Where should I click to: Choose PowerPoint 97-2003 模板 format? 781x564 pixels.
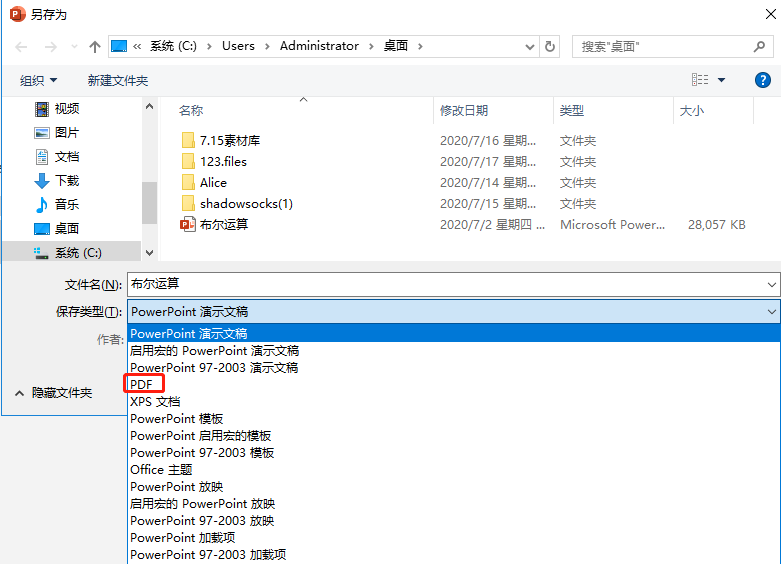tap(454, 452)
